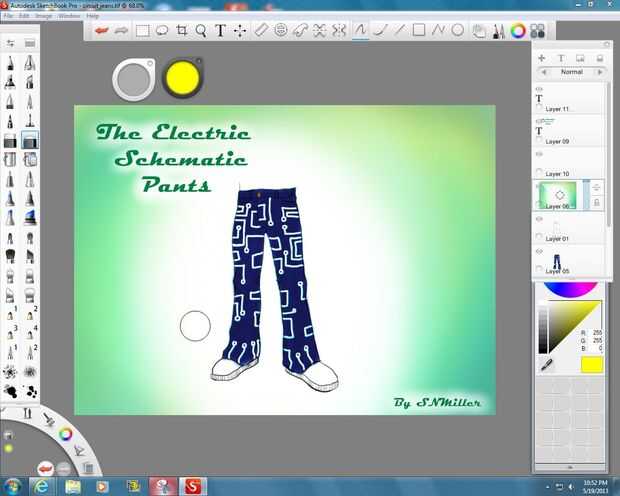Image resolution: width=620 pixels, height=496 pixels.
Task: Click the yellow current color swatch
Action: point(592,365)
